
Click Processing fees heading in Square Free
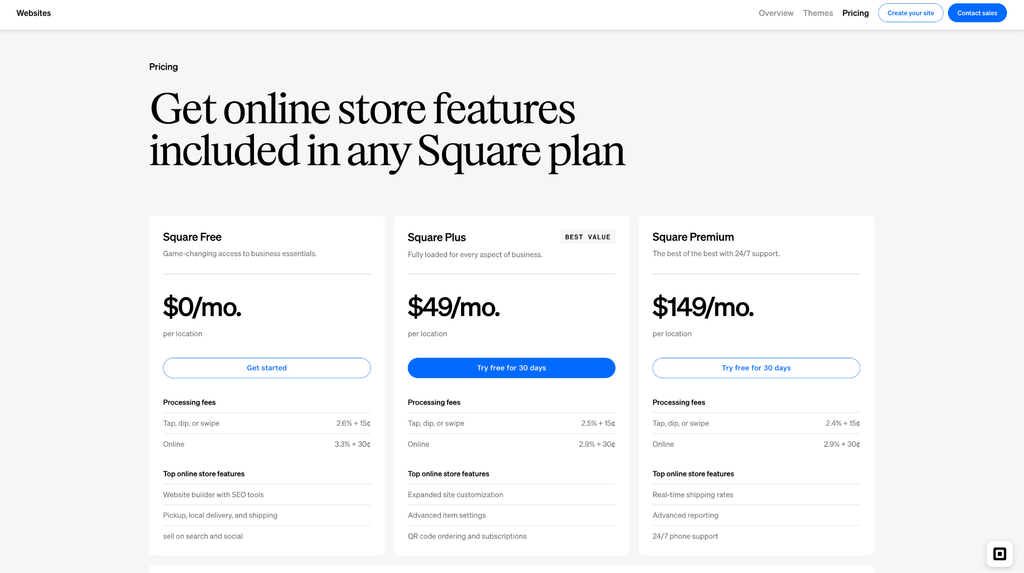(189, 402)
